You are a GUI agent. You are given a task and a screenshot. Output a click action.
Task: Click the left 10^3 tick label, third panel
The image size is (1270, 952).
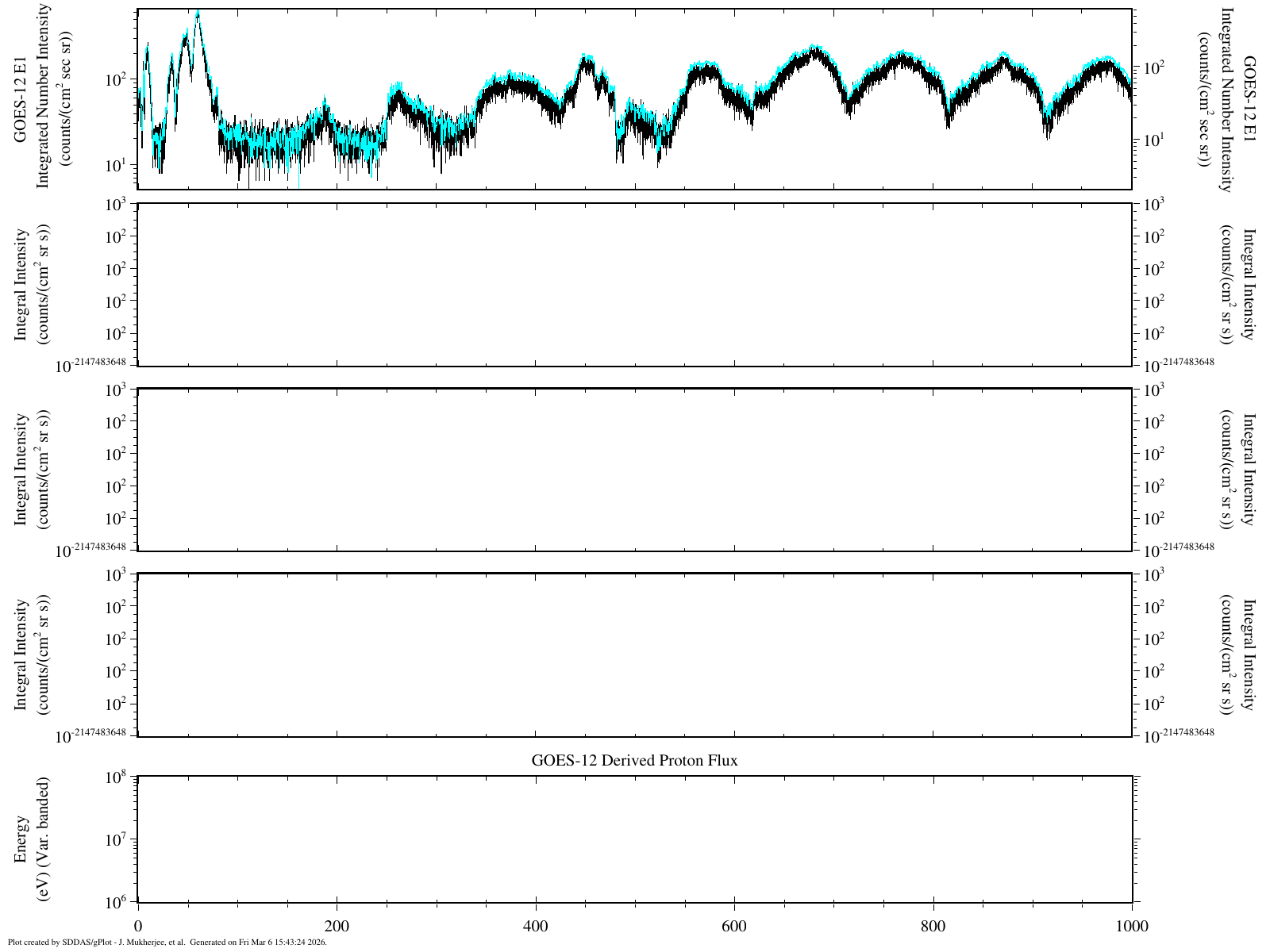click(117, 391)
